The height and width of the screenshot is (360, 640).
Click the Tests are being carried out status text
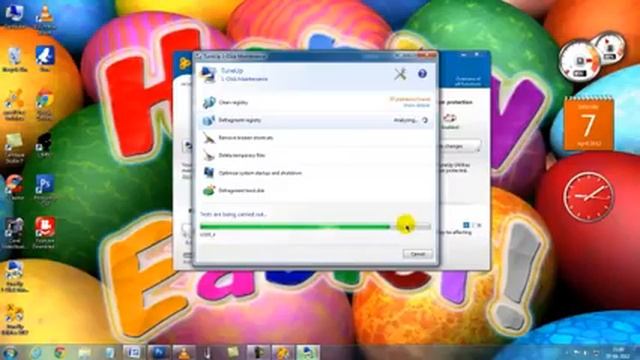coord(233,214)
